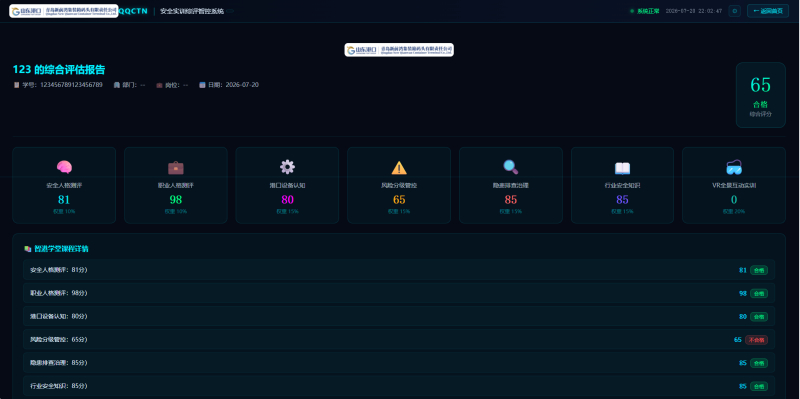Screen dimensions: 800x399
Task: Click the green 合格 badge in 职业人格测评 row
Action: pos(759,293)
